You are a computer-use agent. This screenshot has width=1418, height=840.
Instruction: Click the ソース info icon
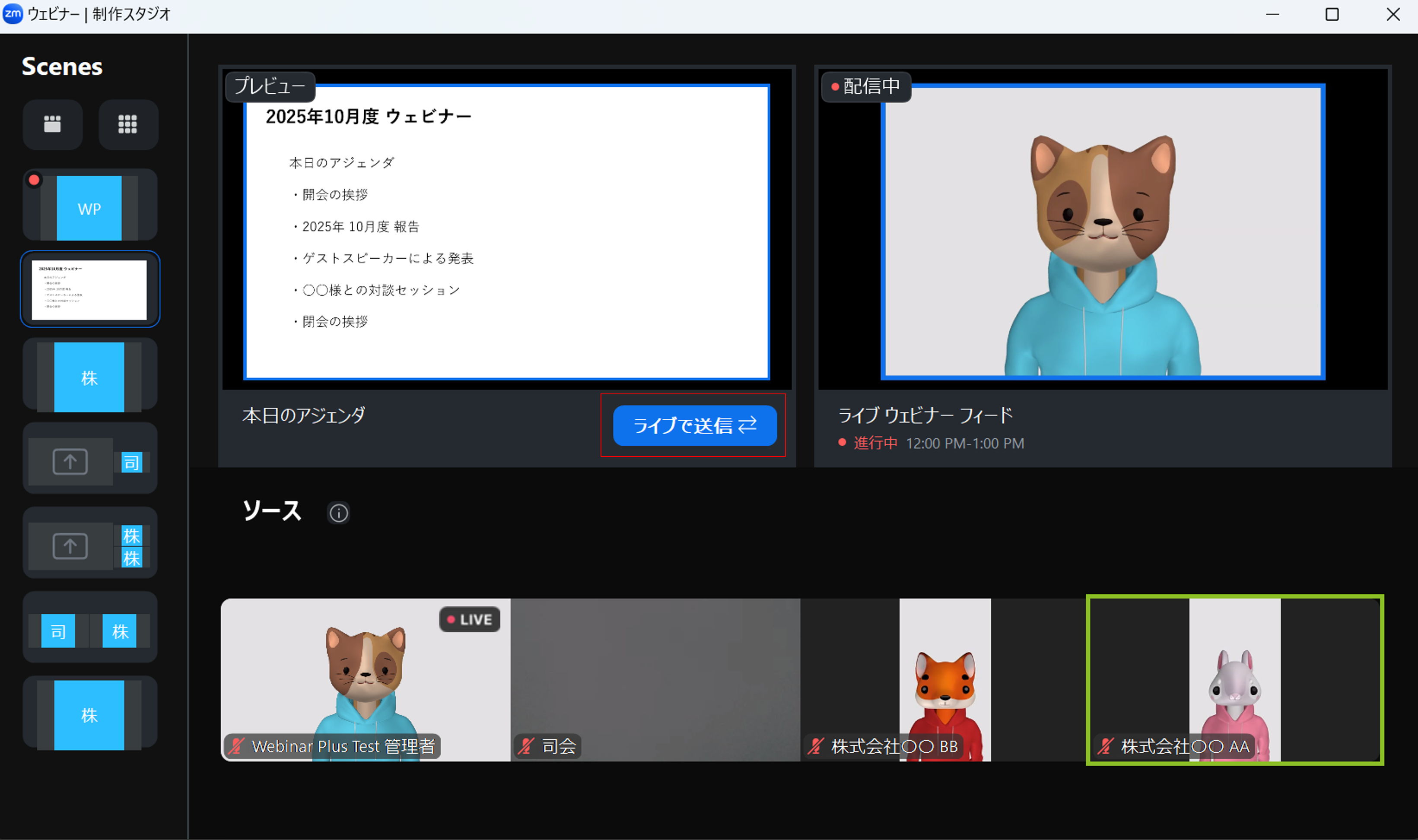click(339, 513)
